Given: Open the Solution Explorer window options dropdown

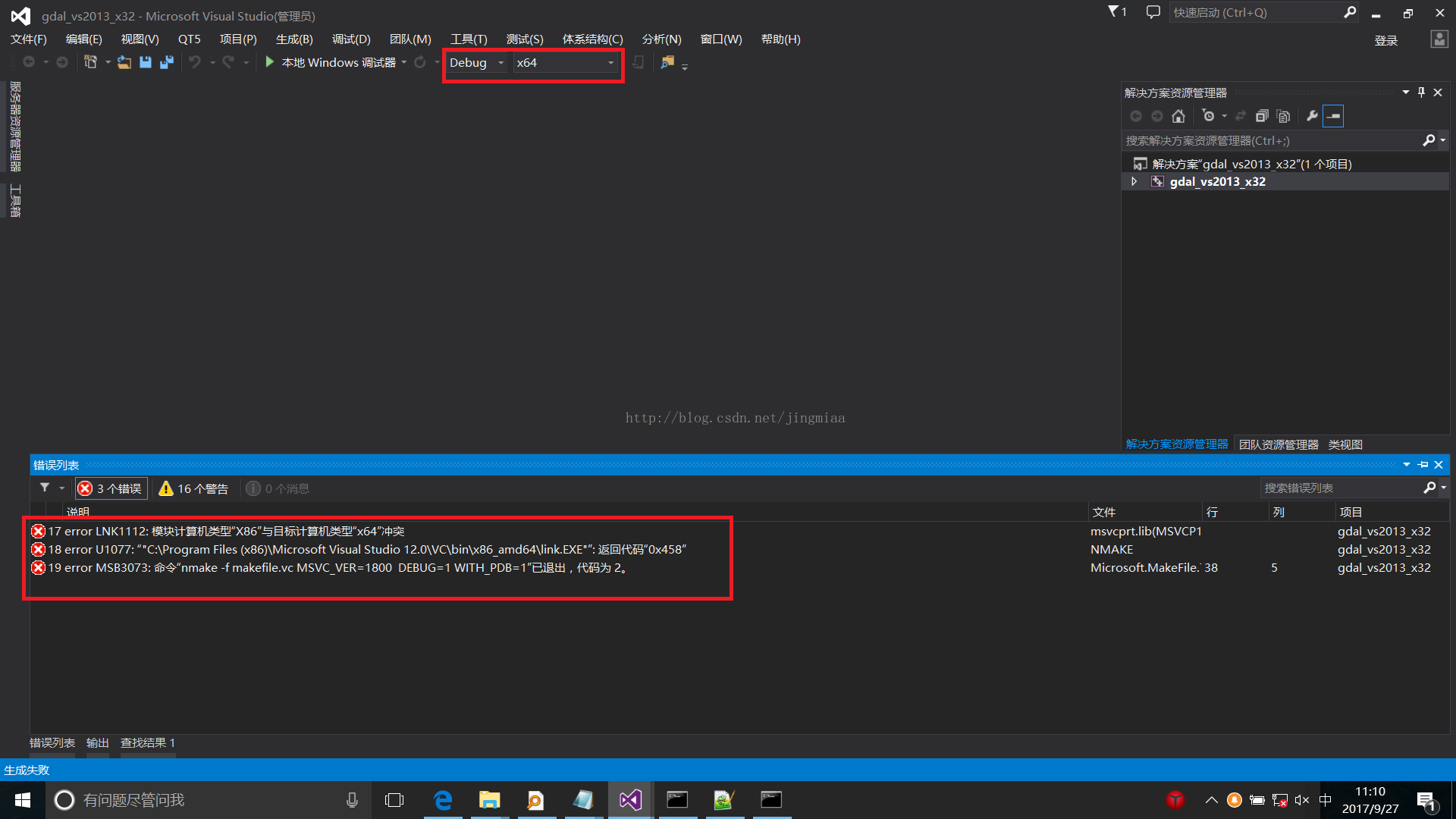Looking at the screenshot, I should (x=1405, y=93).
